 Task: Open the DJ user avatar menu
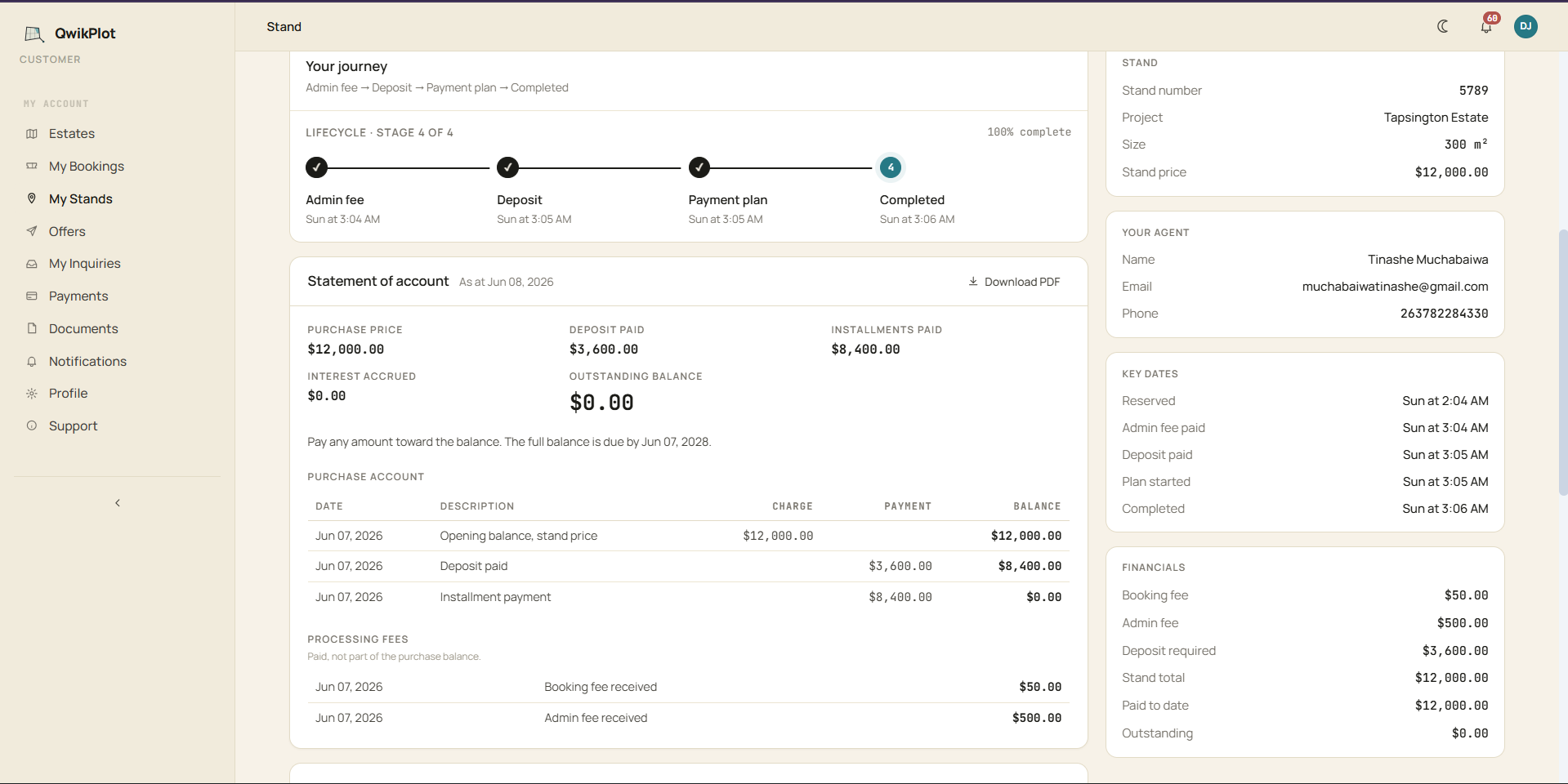click(1526, 26)
